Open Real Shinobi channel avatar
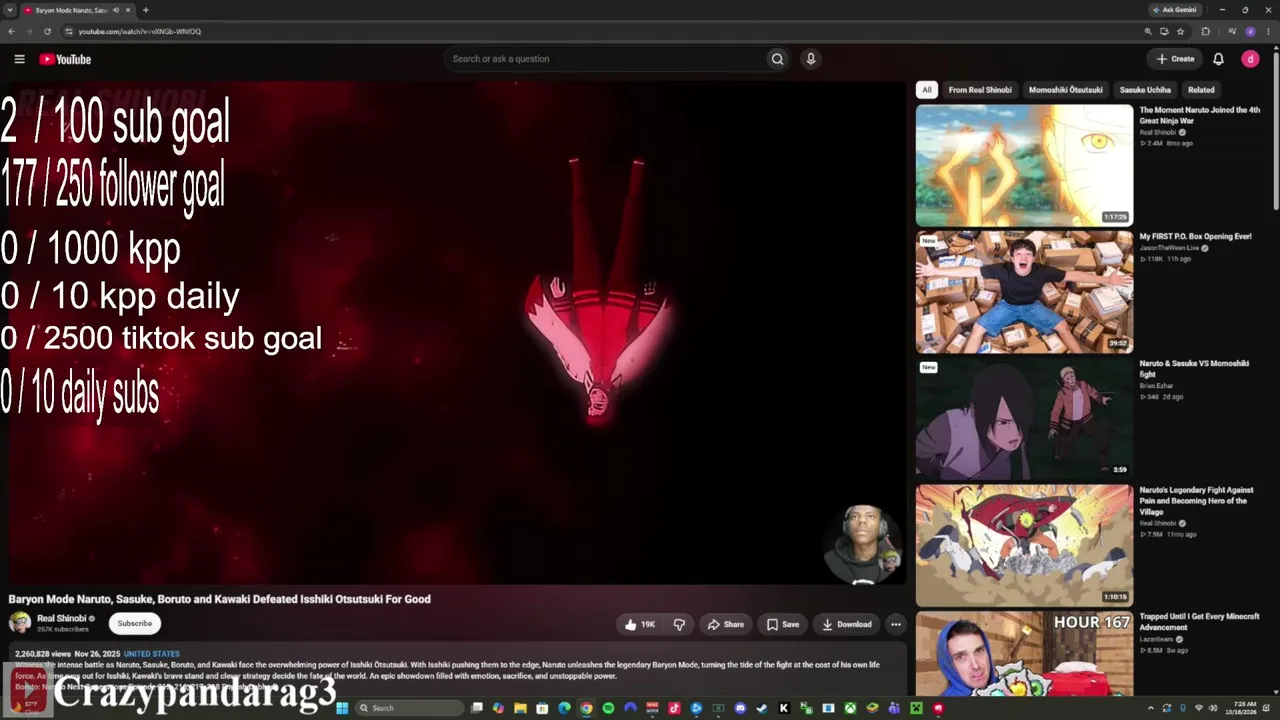The image size is (1280, 720). (20, 623)
